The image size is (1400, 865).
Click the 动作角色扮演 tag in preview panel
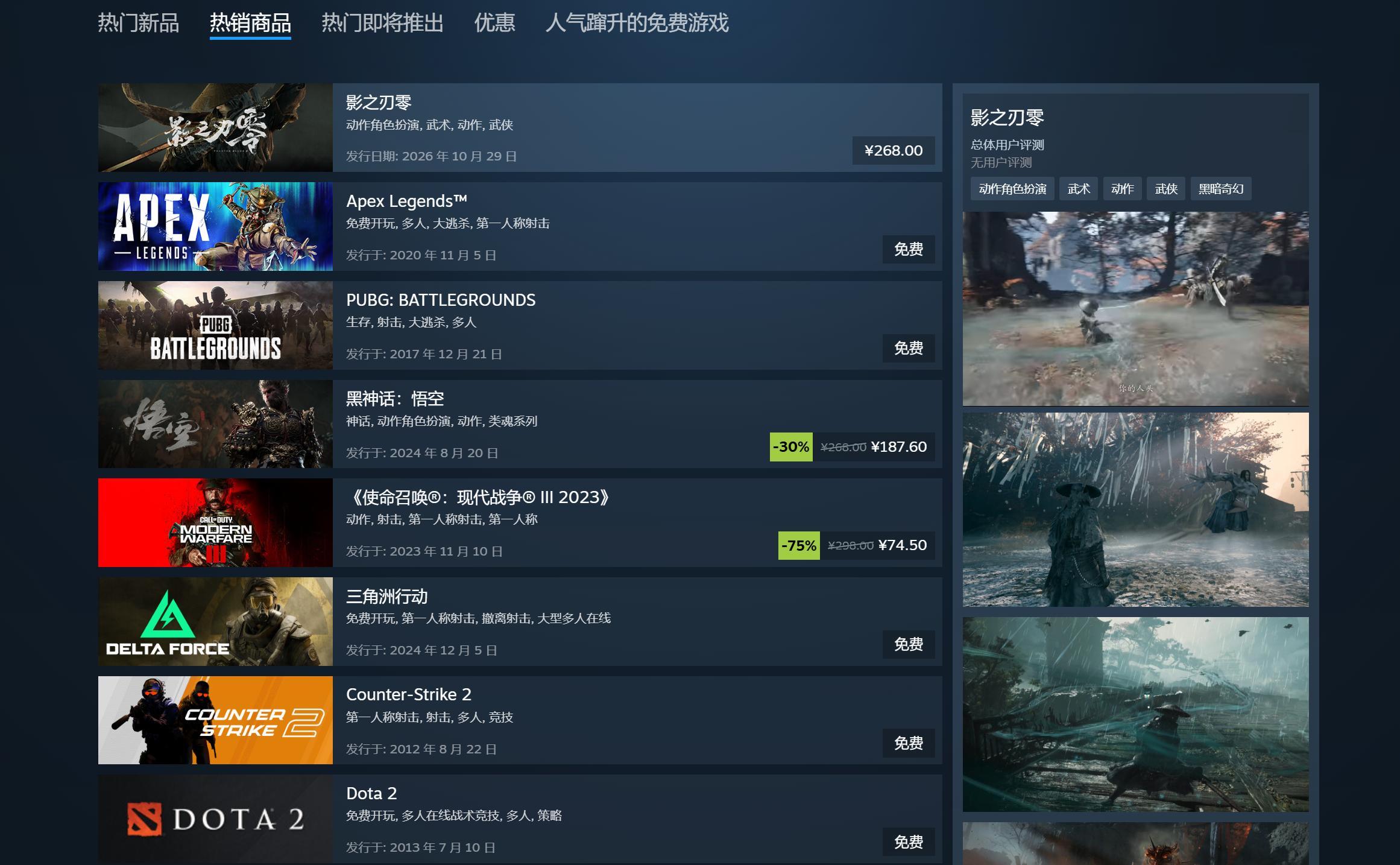pos(1012,189)
